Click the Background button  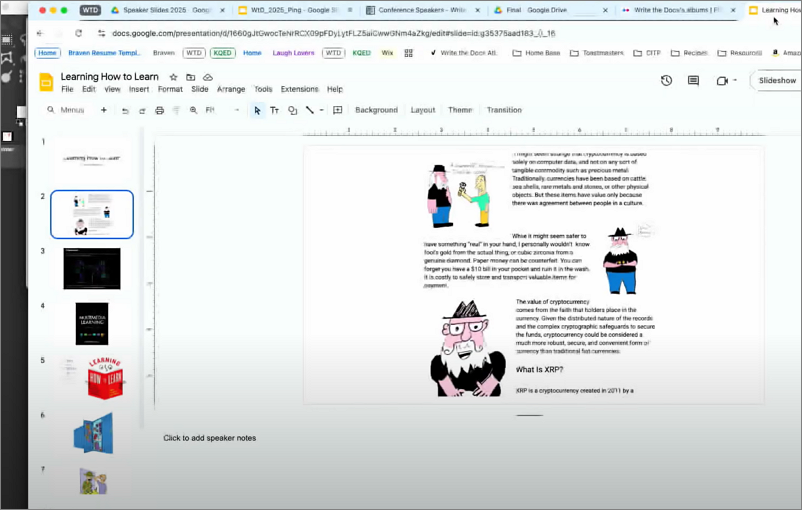[376, 110]
